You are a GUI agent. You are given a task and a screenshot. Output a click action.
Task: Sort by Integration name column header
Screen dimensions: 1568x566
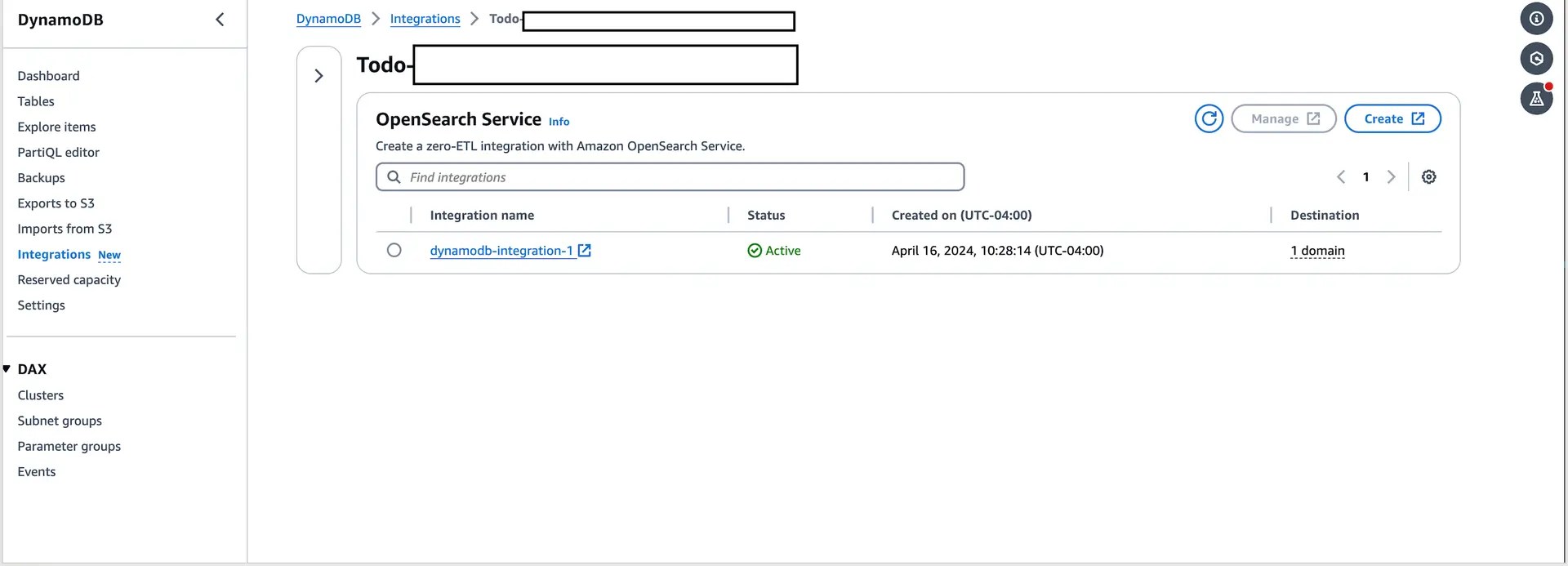(482, 215)
